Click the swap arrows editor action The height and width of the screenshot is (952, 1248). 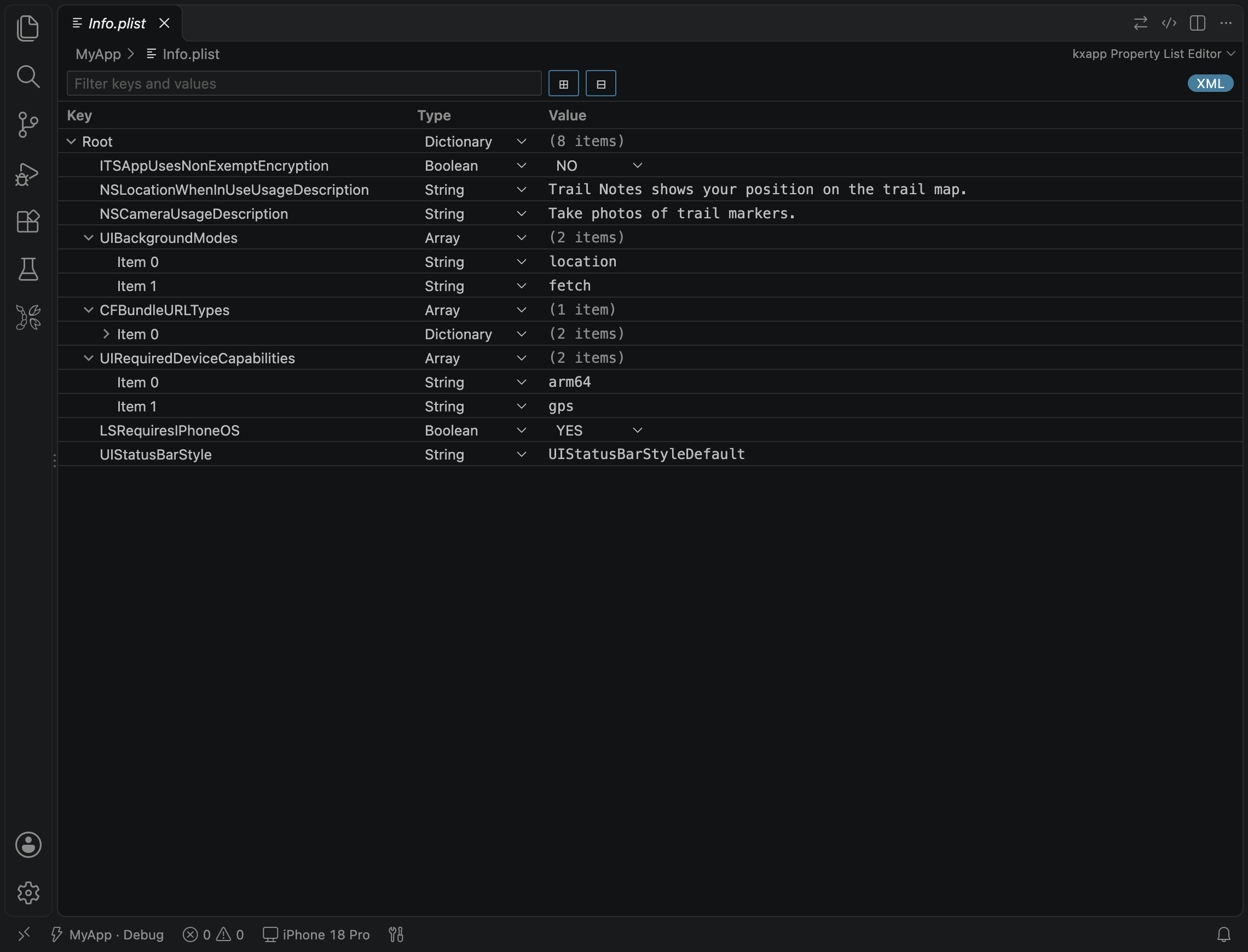point(1140,22)
